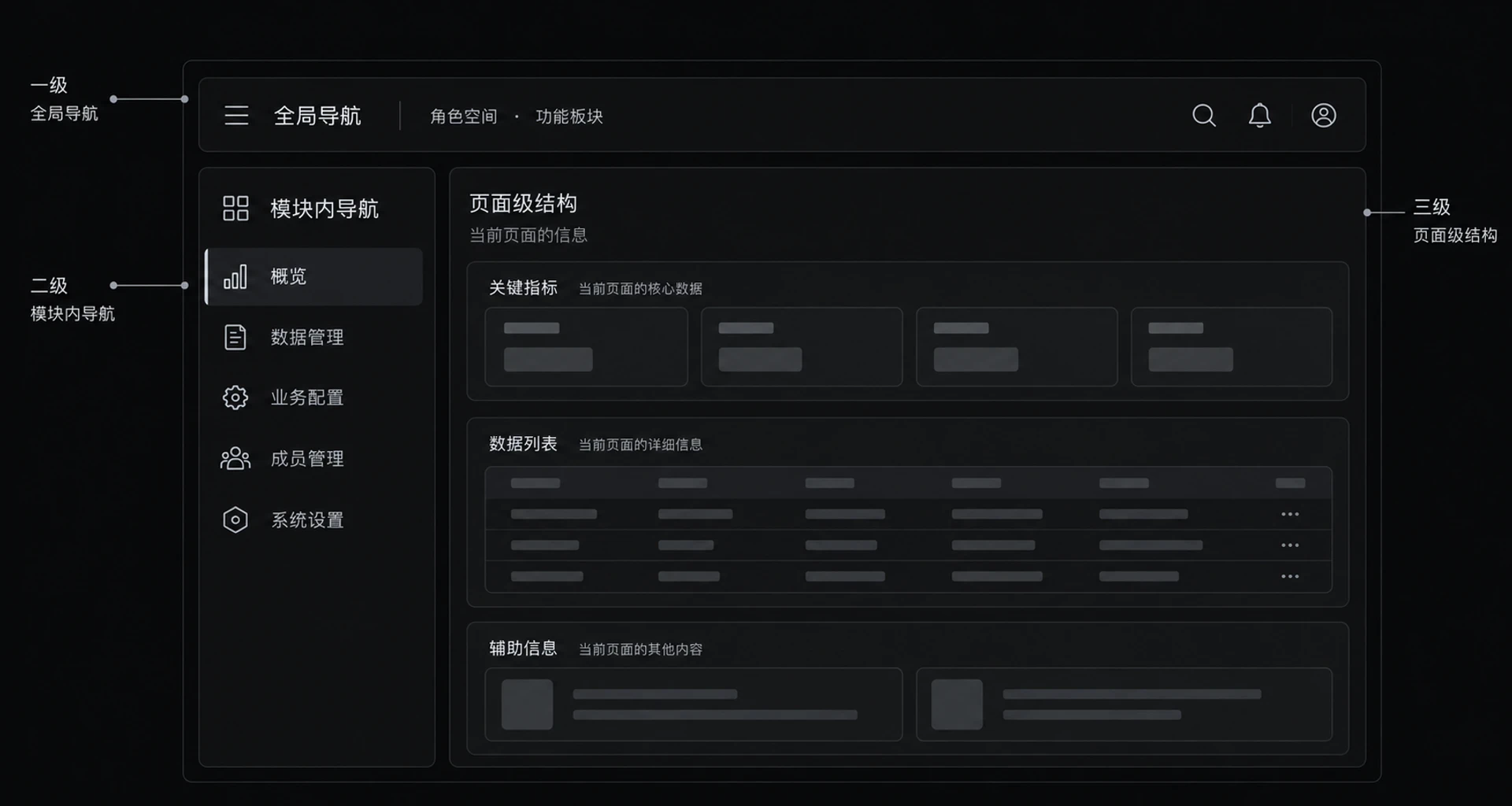
Task: Click the 模块内导航 heading
Action: [x=324, y=209]
